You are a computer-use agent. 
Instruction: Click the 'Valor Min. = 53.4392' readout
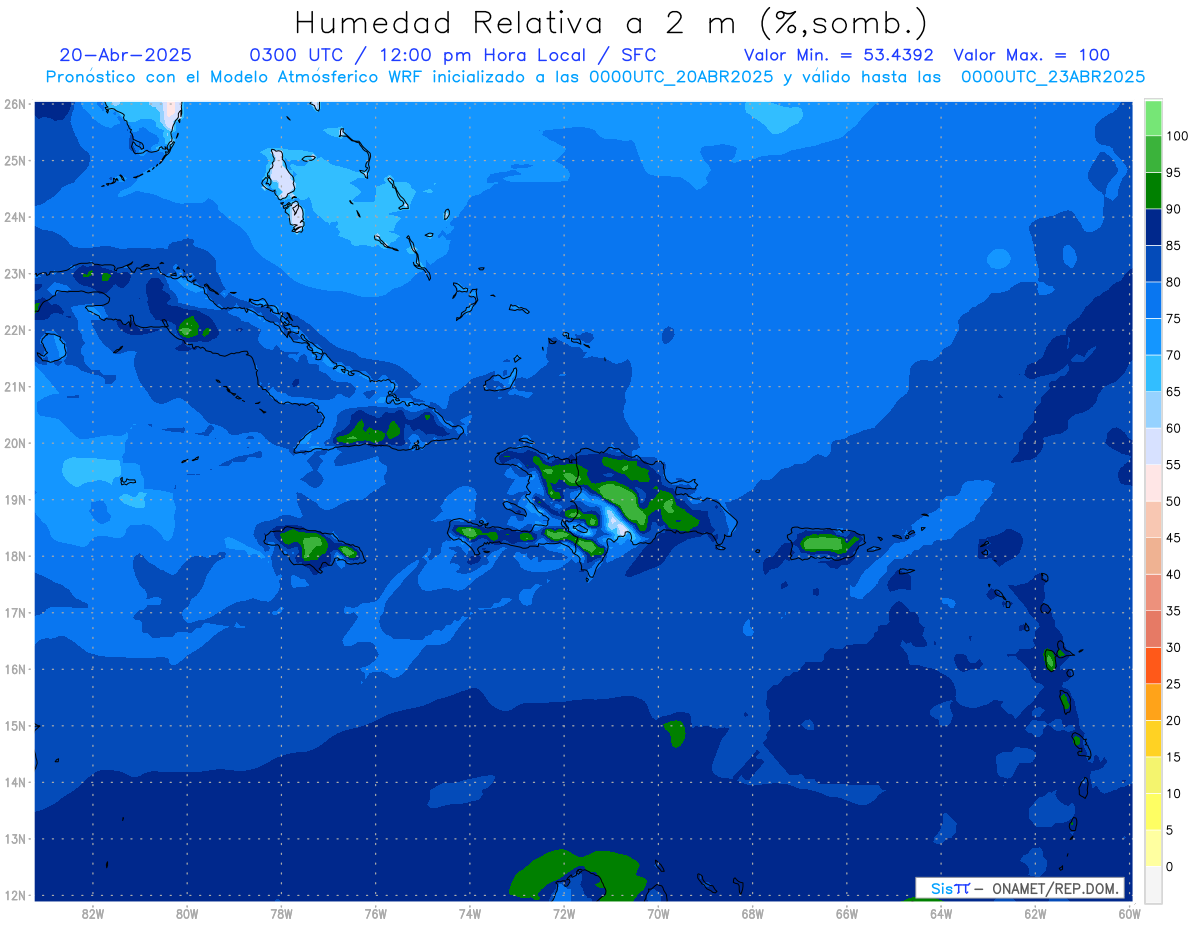tap(839, 55)
